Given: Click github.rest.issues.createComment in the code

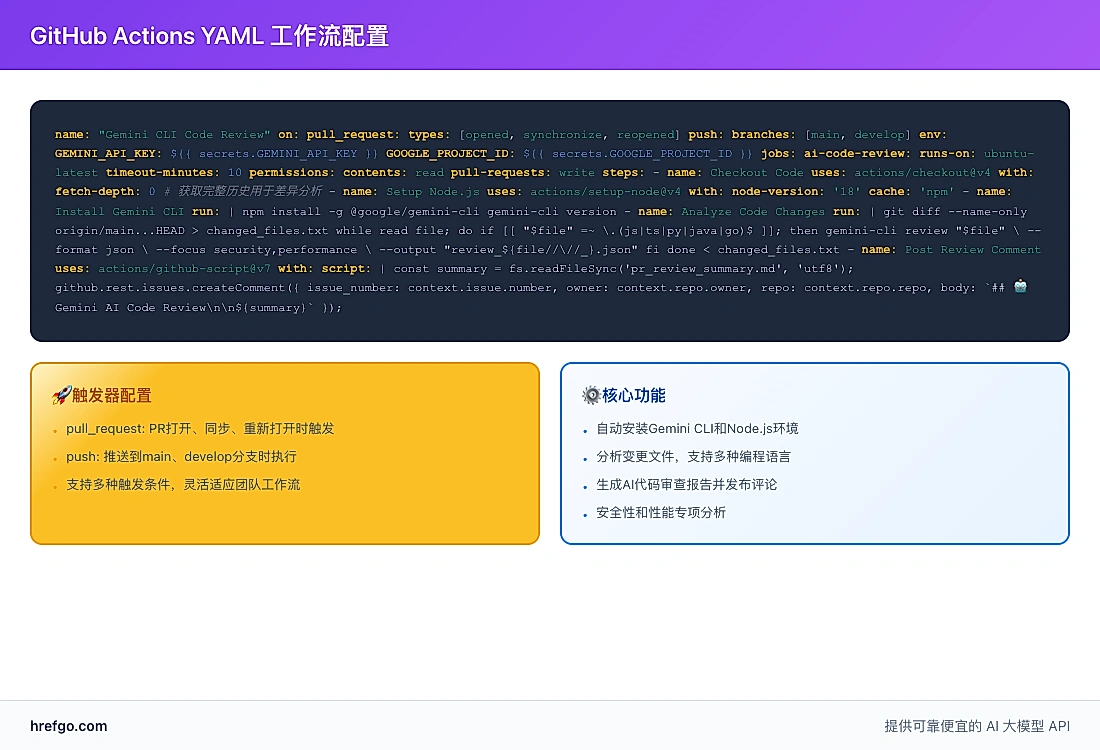Looking at the screenshot, I should 170,288.
